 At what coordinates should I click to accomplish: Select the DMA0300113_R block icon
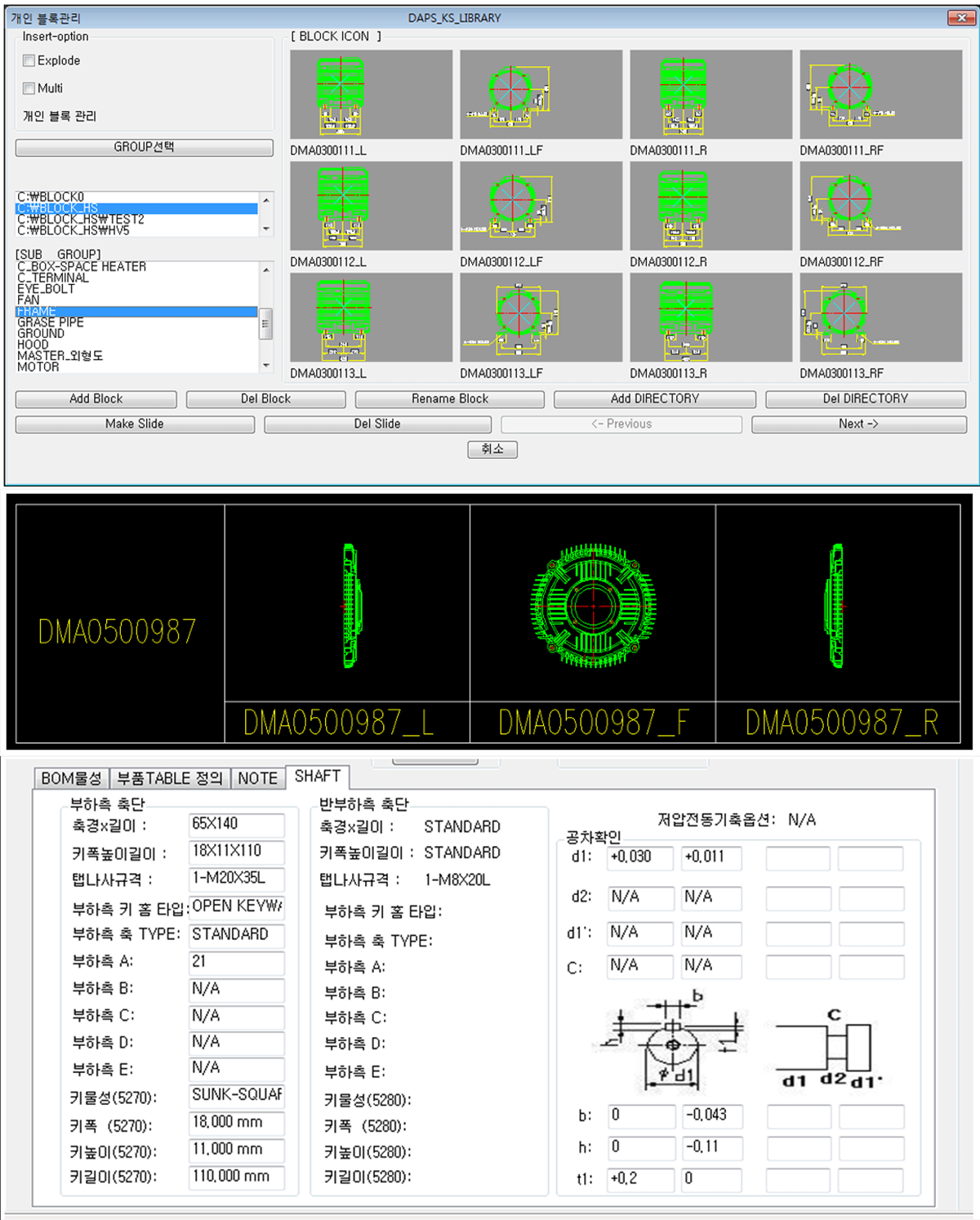[710, 318]
